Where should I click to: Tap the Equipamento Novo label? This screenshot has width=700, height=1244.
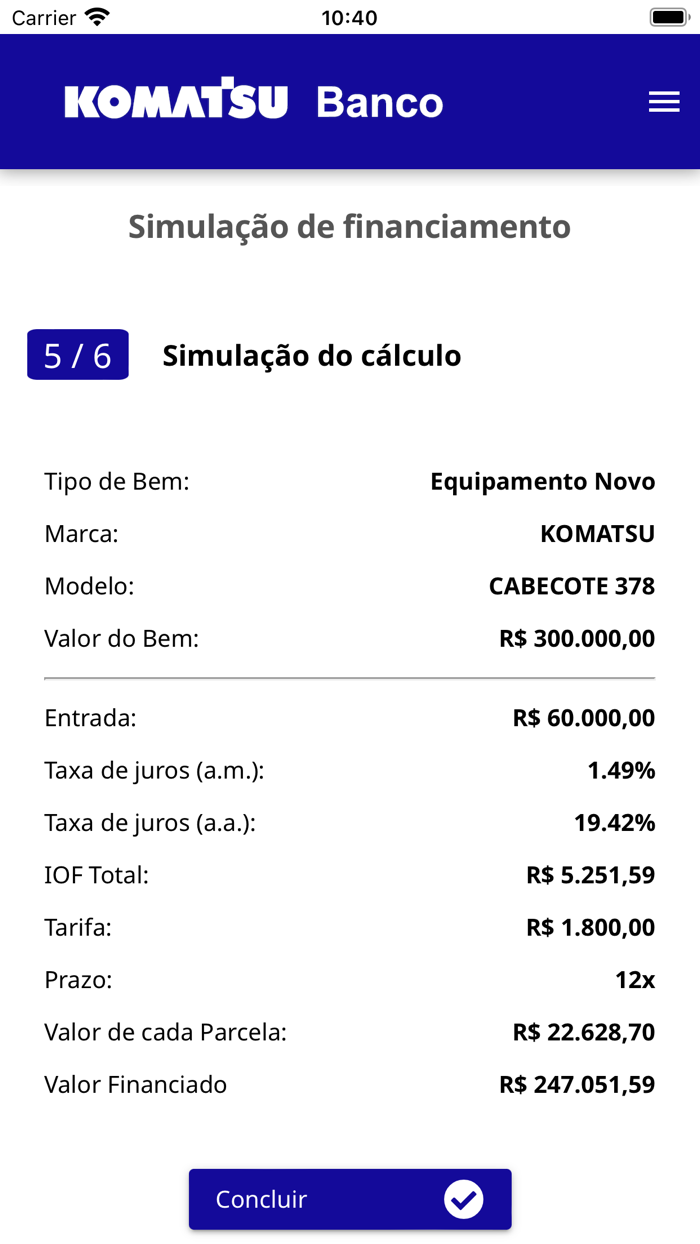pyautogui.click(x=542, y=481)
